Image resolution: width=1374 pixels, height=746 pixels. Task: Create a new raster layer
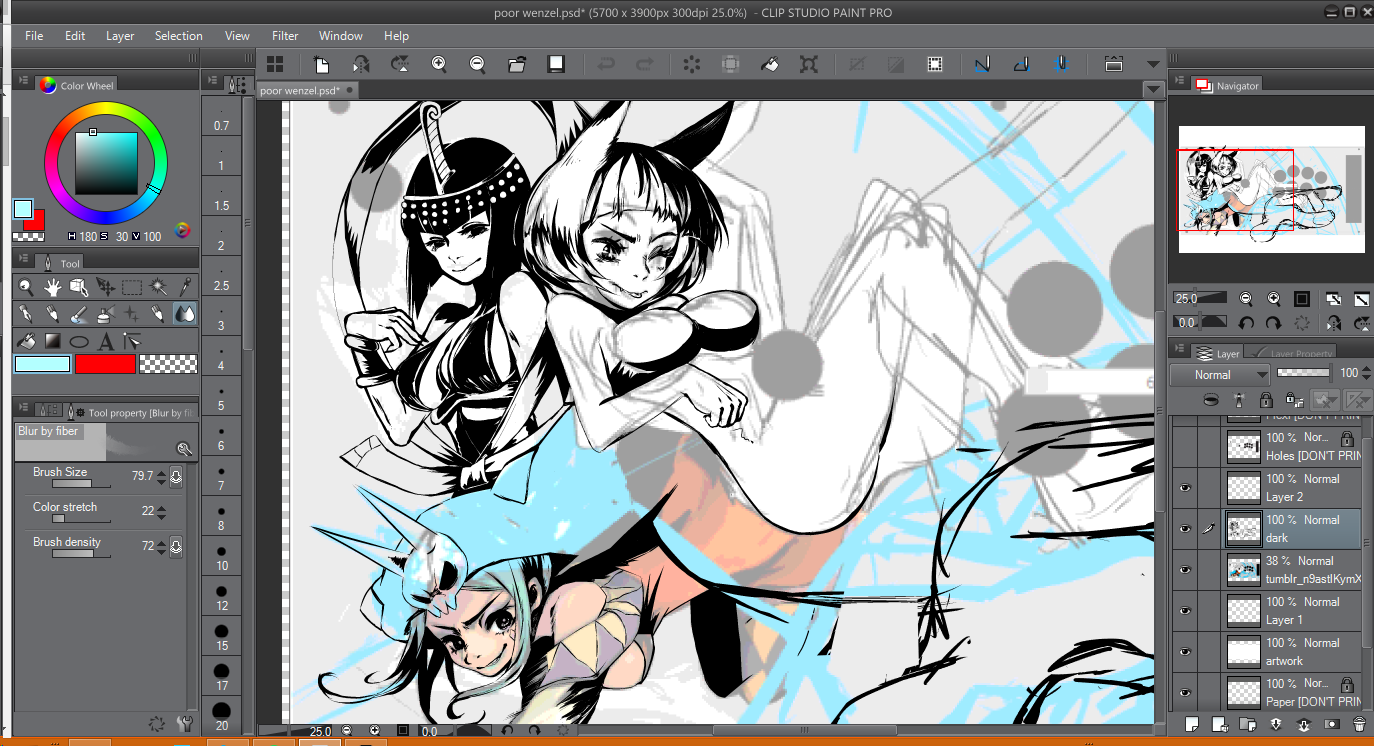(x=1191, y=724)
